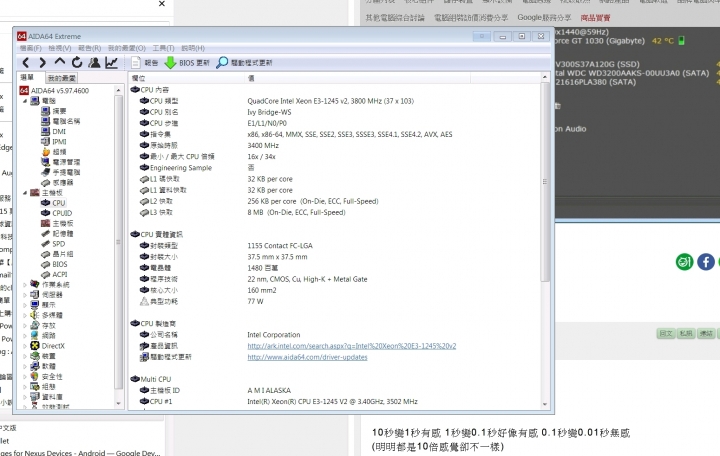This screenshot has width=720, height=456.
Task: Click the 'A M I ALASKA' motherboard ID value
Action: click(x=269, y=390)
